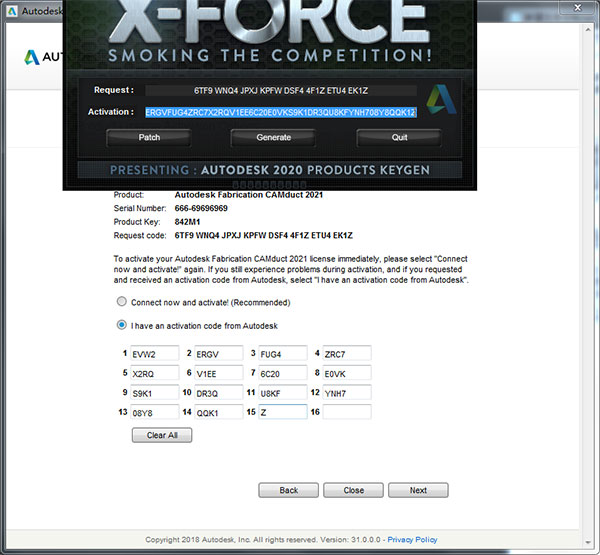Click the Autodesk 2020 Products Keygen banner
The width and height of the screenshot is (600, 555).
tap(270, 170)
